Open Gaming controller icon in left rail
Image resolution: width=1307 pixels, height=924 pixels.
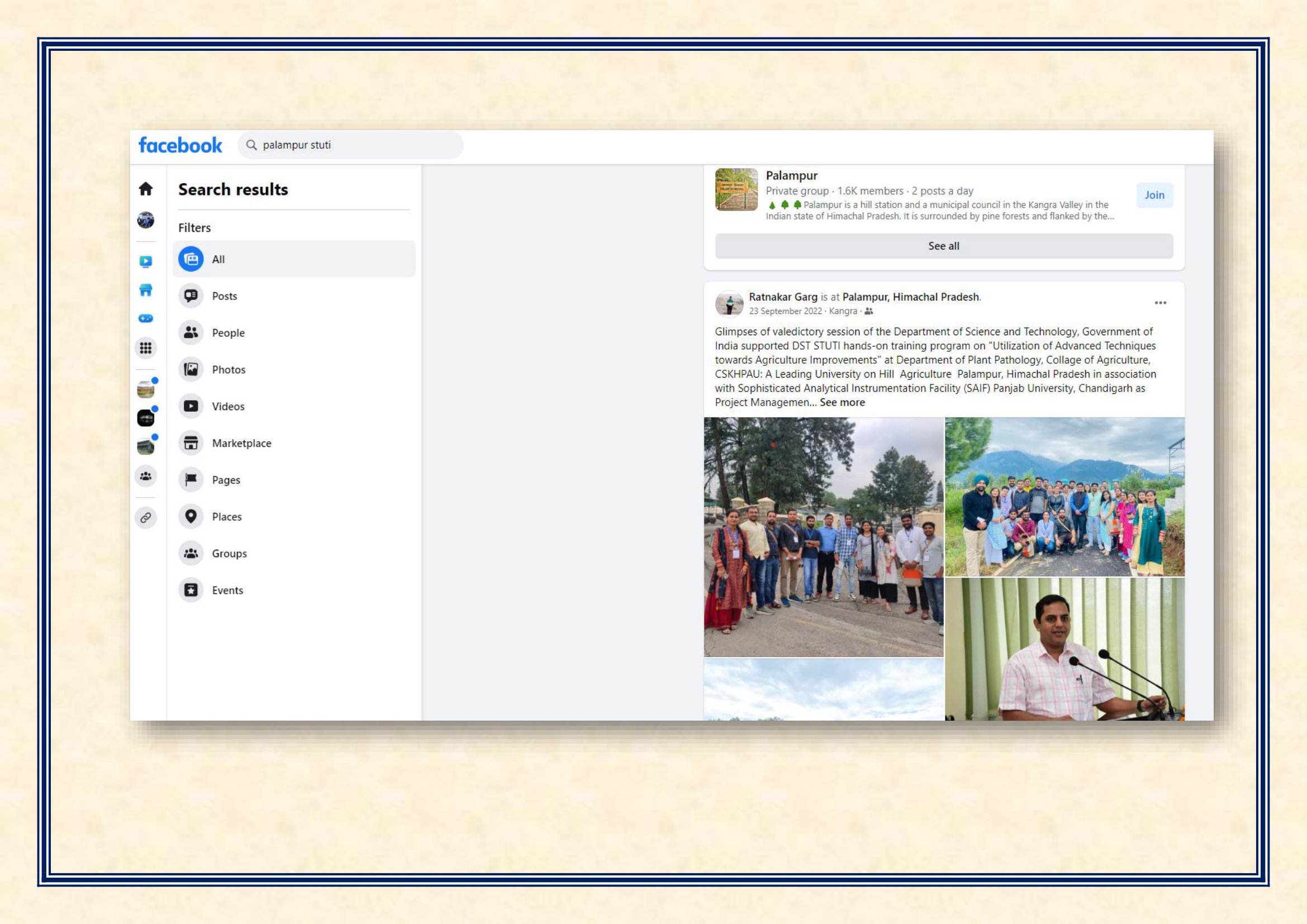146,318
